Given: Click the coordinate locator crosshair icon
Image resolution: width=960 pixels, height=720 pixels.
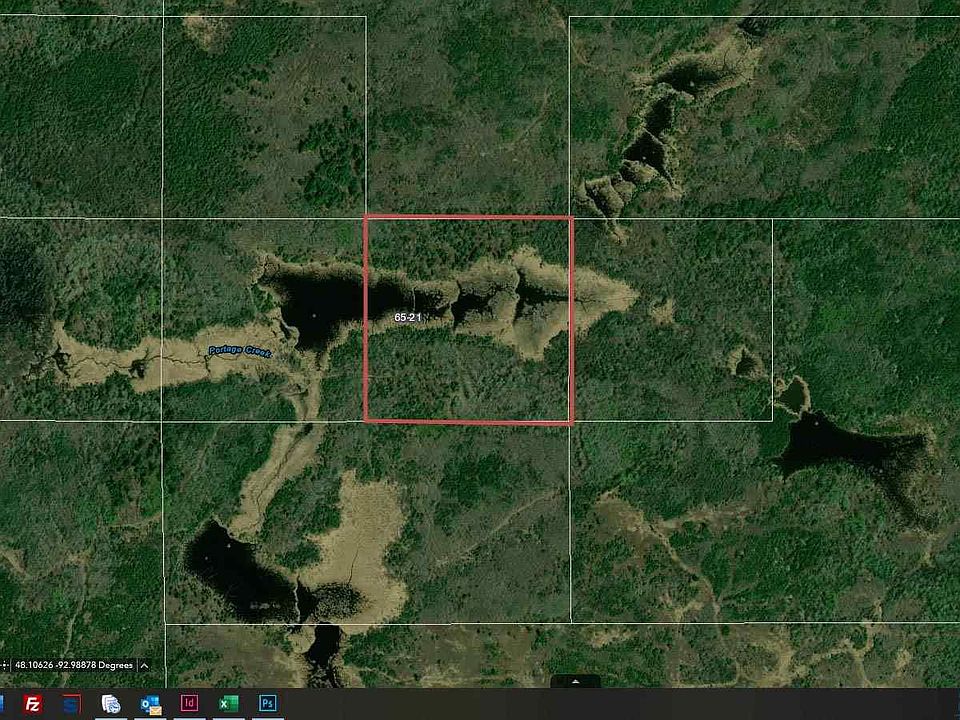Looking at the screenshot, I should pyautogui.click(x=6, y=665).
